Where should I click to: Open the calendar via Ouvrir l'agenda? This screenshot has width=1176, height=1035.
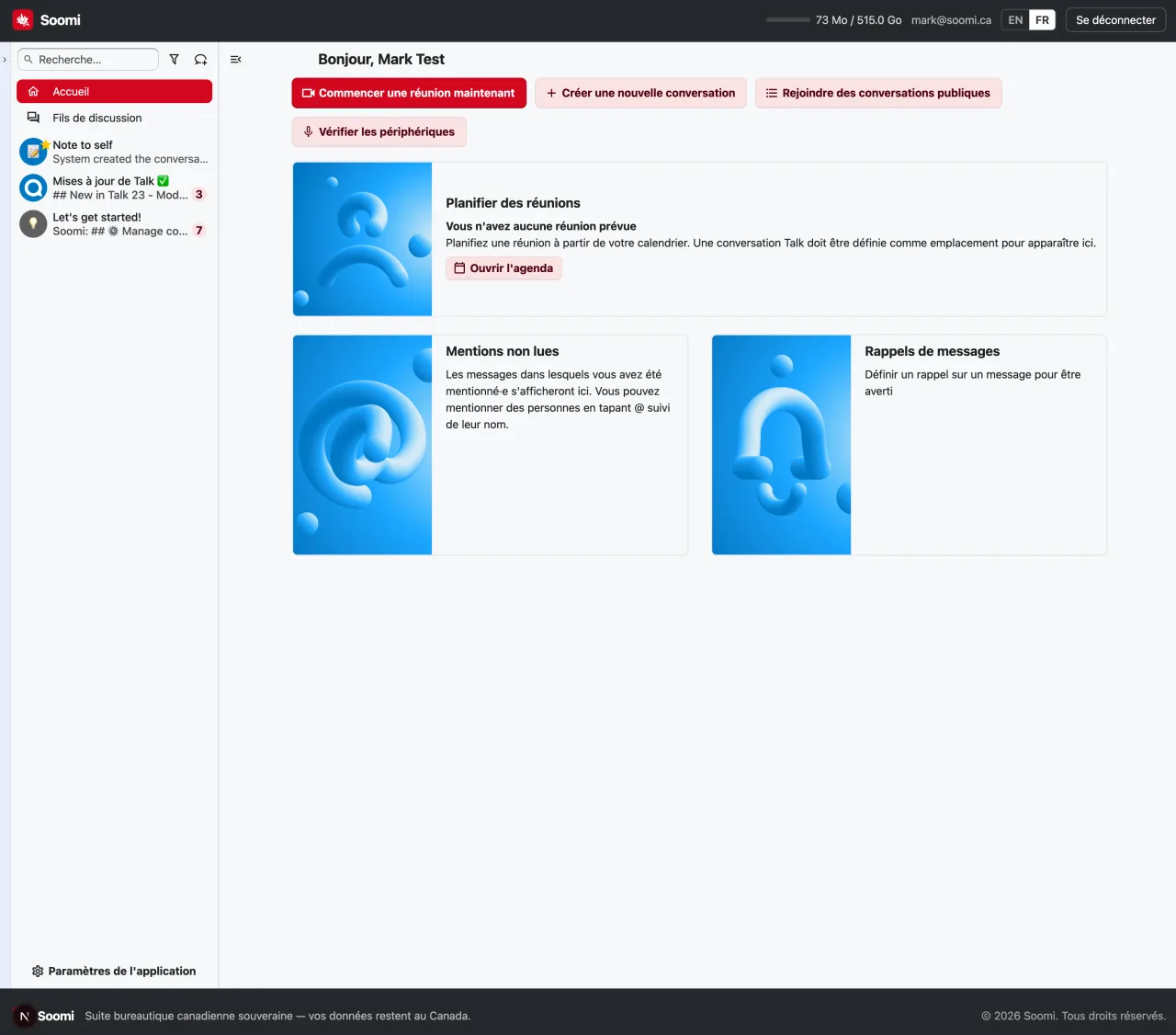(x=503, y=268)
